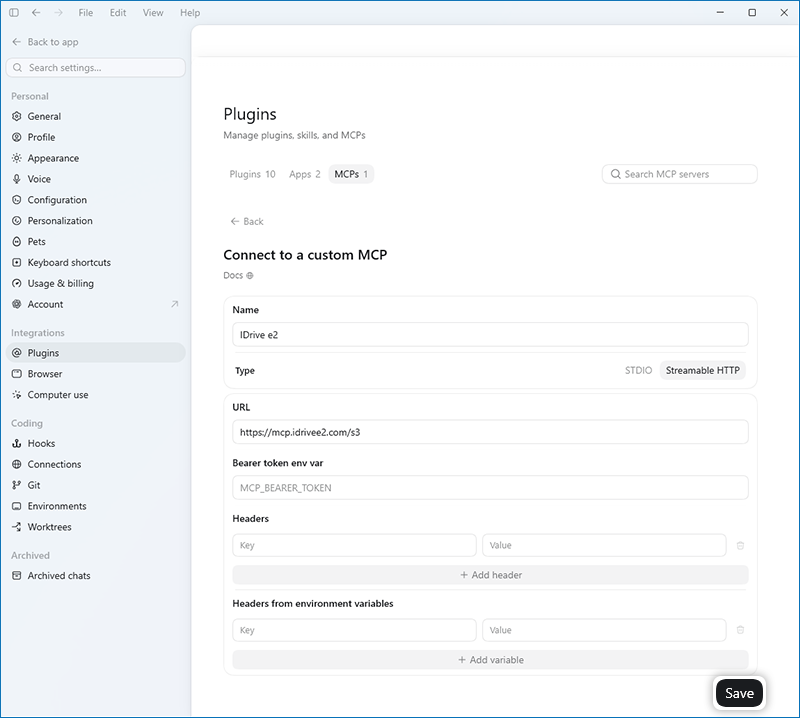Viewport: 800px width, 720px height.
Task: Toggle the sidebar panel icon
Action: tap(14, 13)
